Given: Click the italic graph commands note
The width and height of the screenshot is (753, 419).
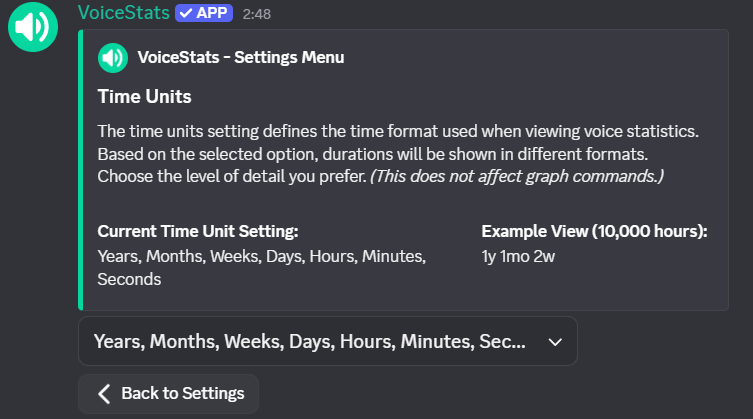Looking at the screenshot, I should click(516, 176).
